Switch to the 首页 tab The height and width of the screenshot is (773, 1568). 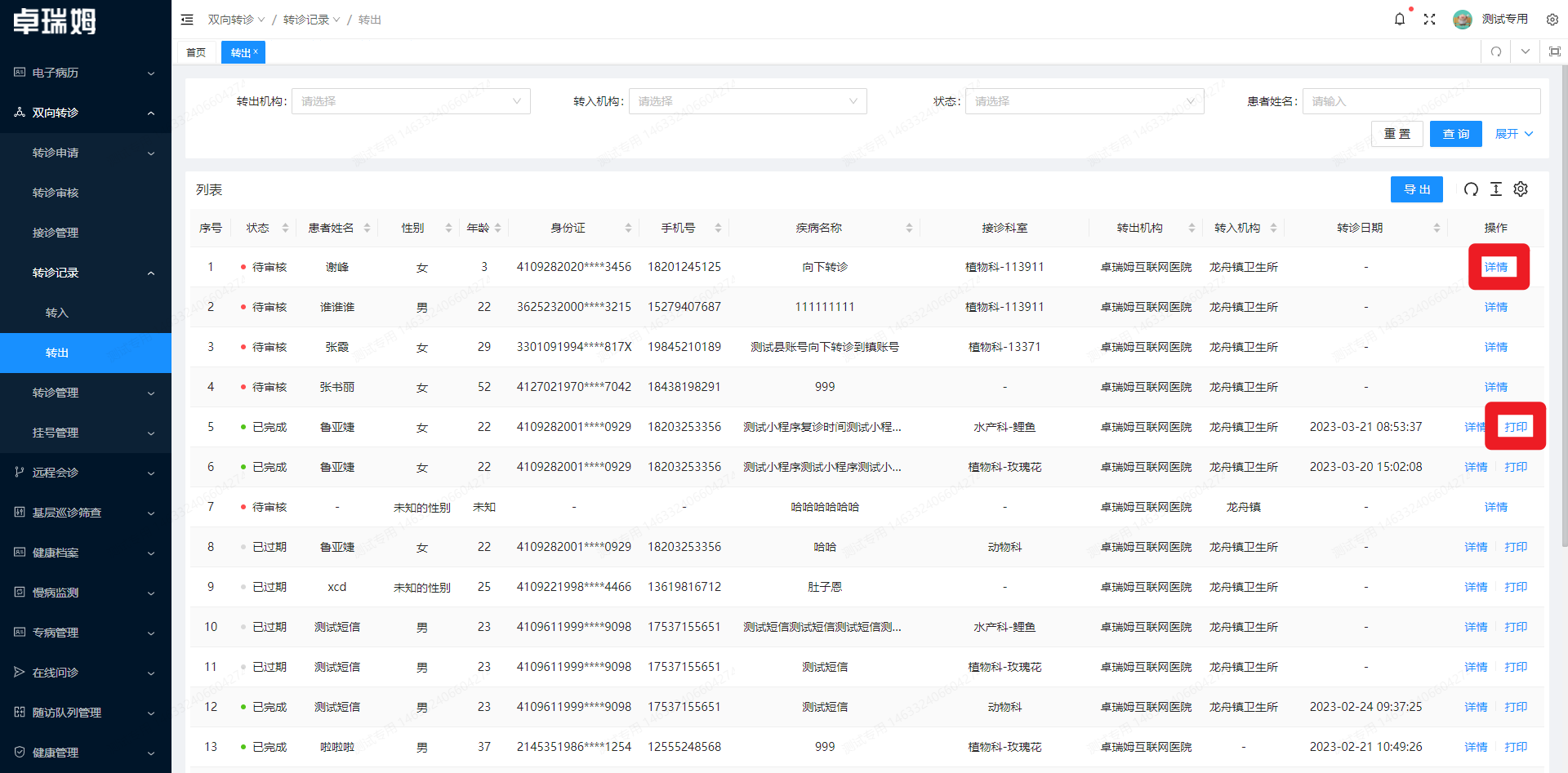[196, 52]
